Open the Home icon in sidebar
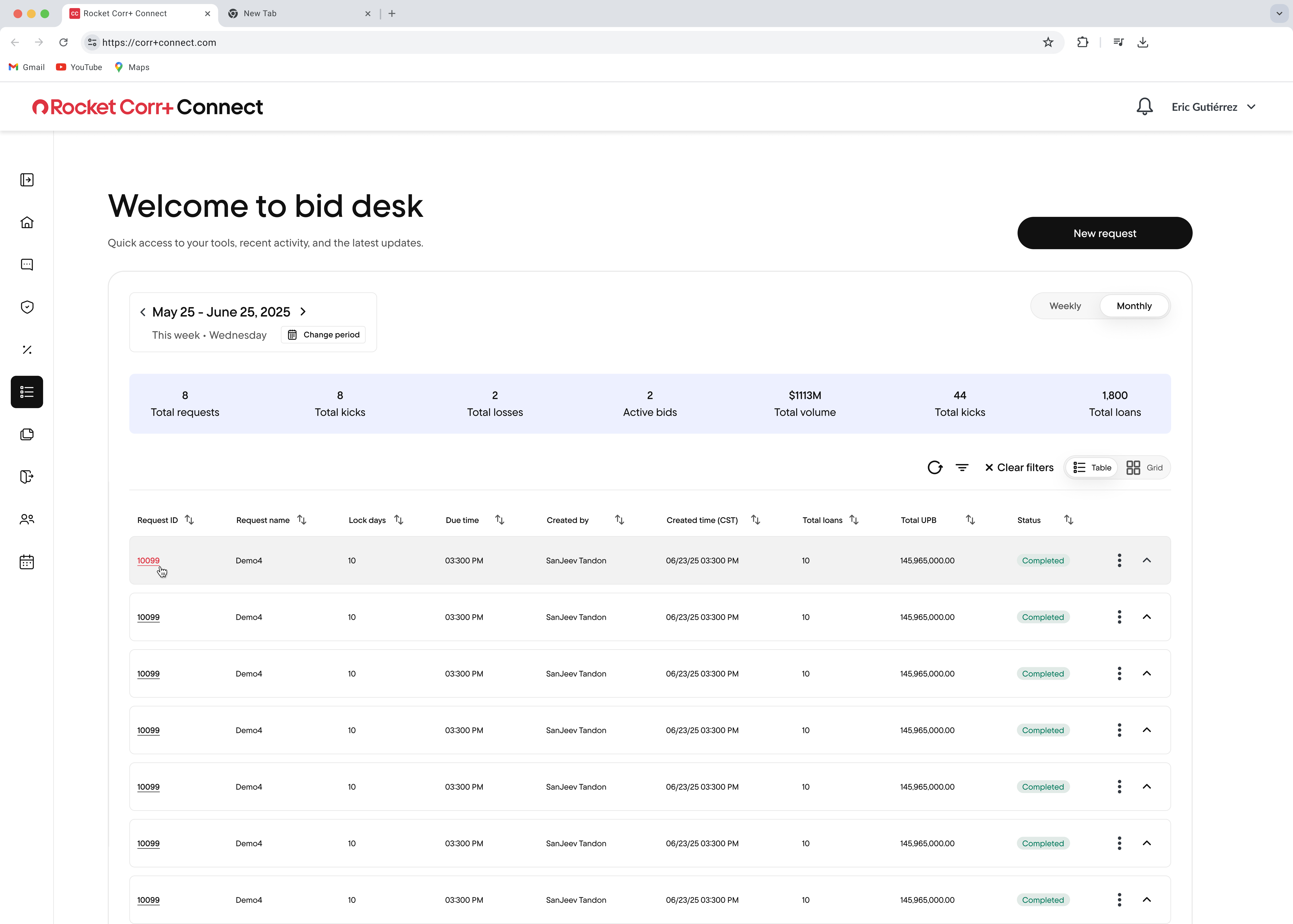Screen dimensions: 1293x924 [x=27, y=222]
